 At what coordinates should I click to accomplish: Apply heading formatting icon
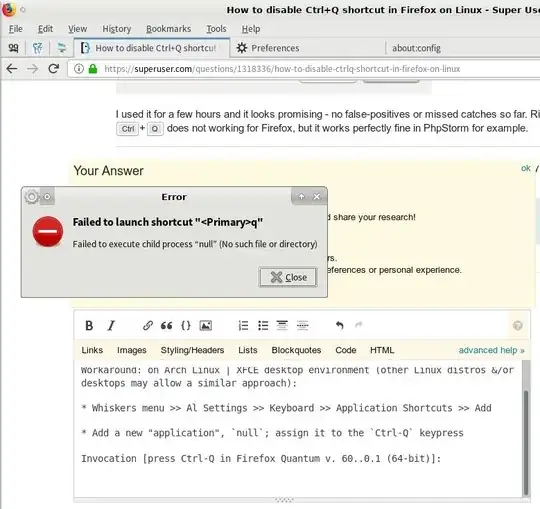coord(282,325)
